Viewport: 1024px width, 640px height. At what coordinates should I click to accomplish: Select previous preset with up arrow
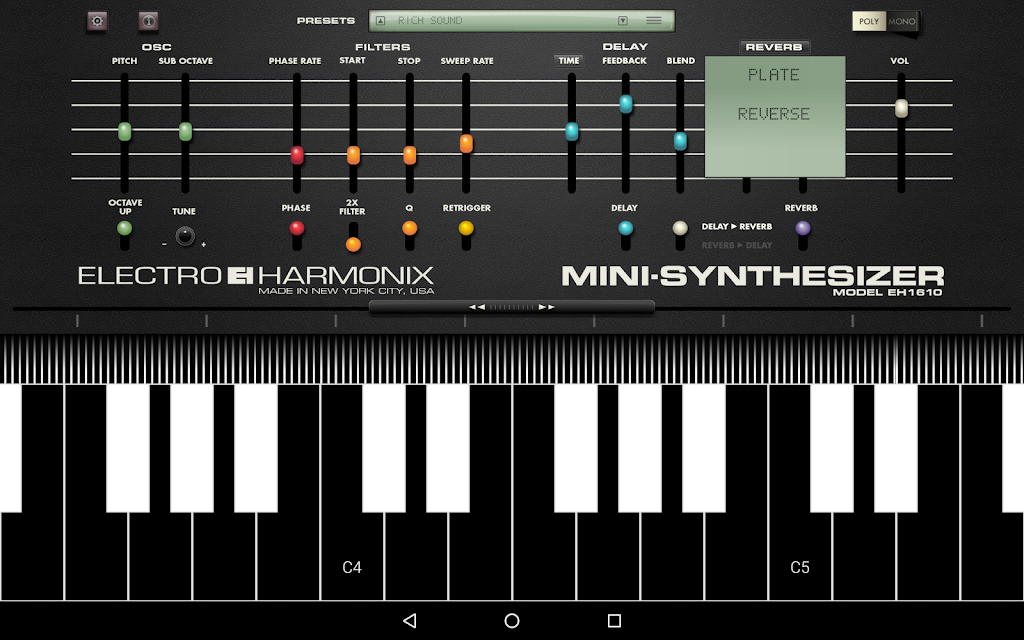[381, 21]
